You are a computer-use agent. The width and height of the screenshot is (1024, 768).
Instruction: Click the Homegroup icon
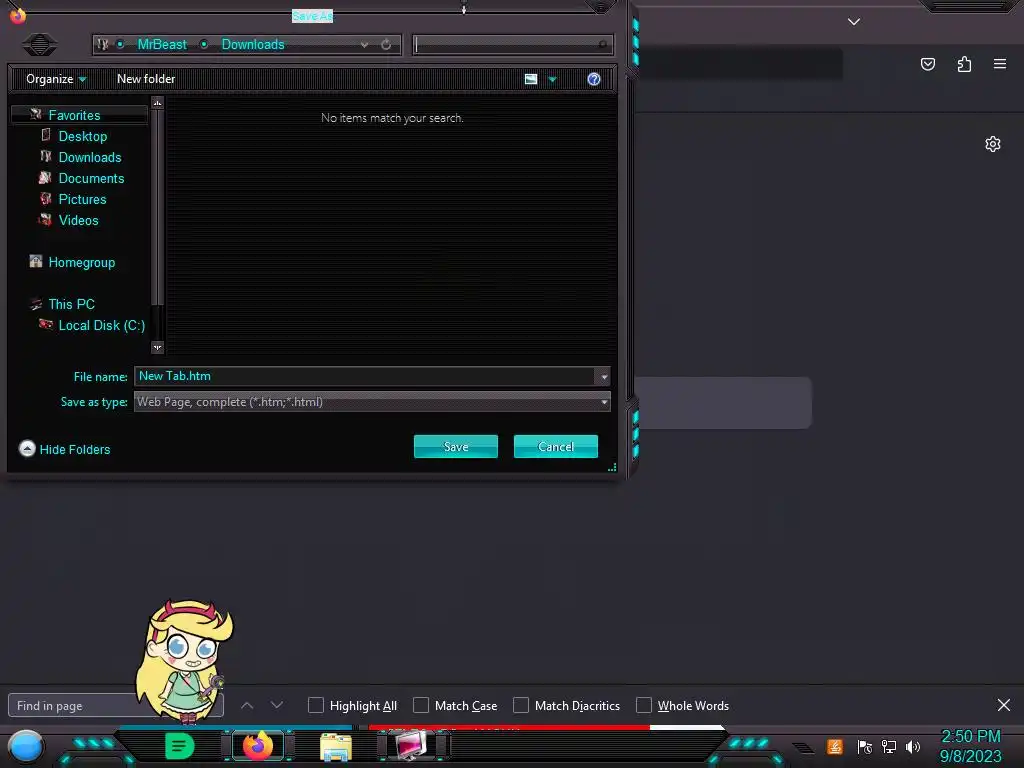tap(36, 261)
